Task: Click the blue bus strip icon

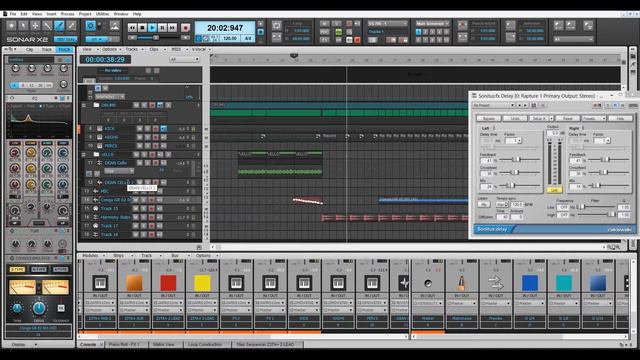Action: (x=530, y=282)
